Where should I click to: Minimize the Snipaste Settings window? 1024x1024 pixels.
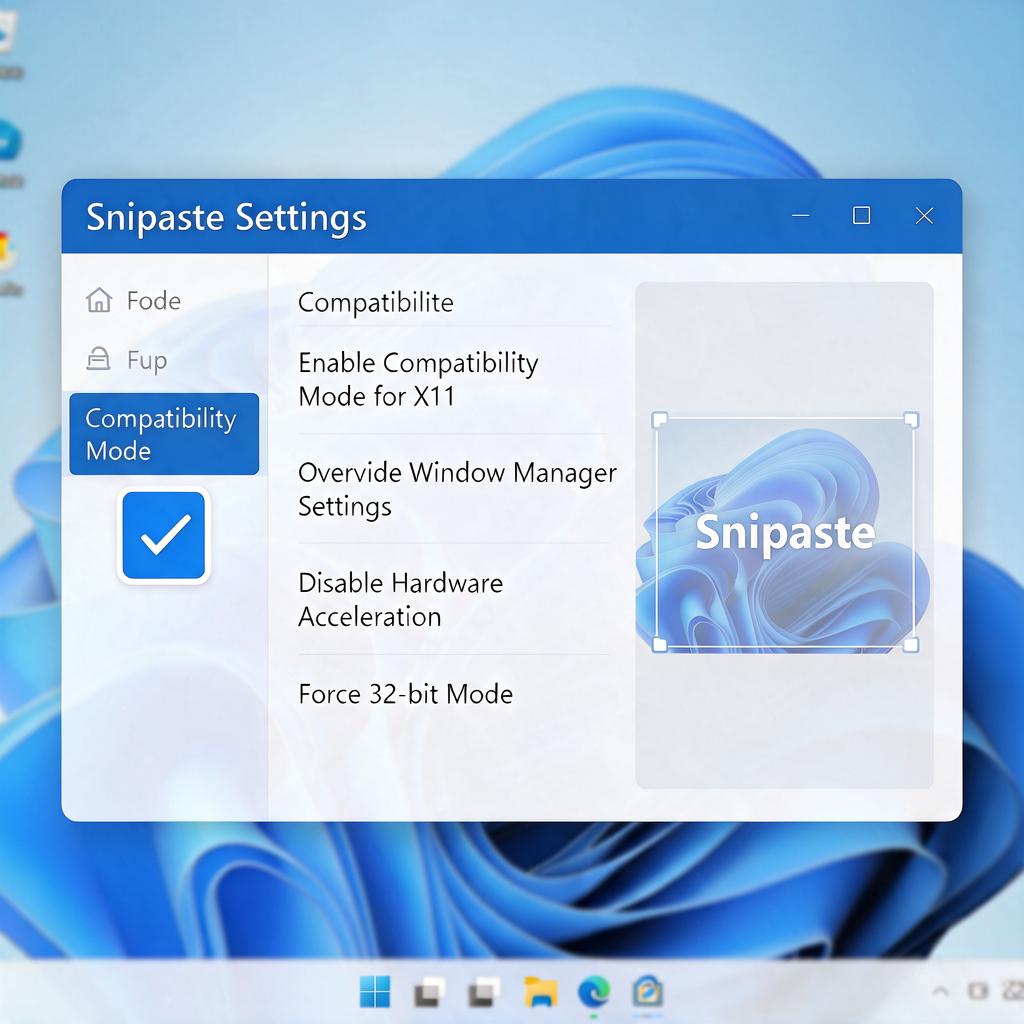coord(801,216)
